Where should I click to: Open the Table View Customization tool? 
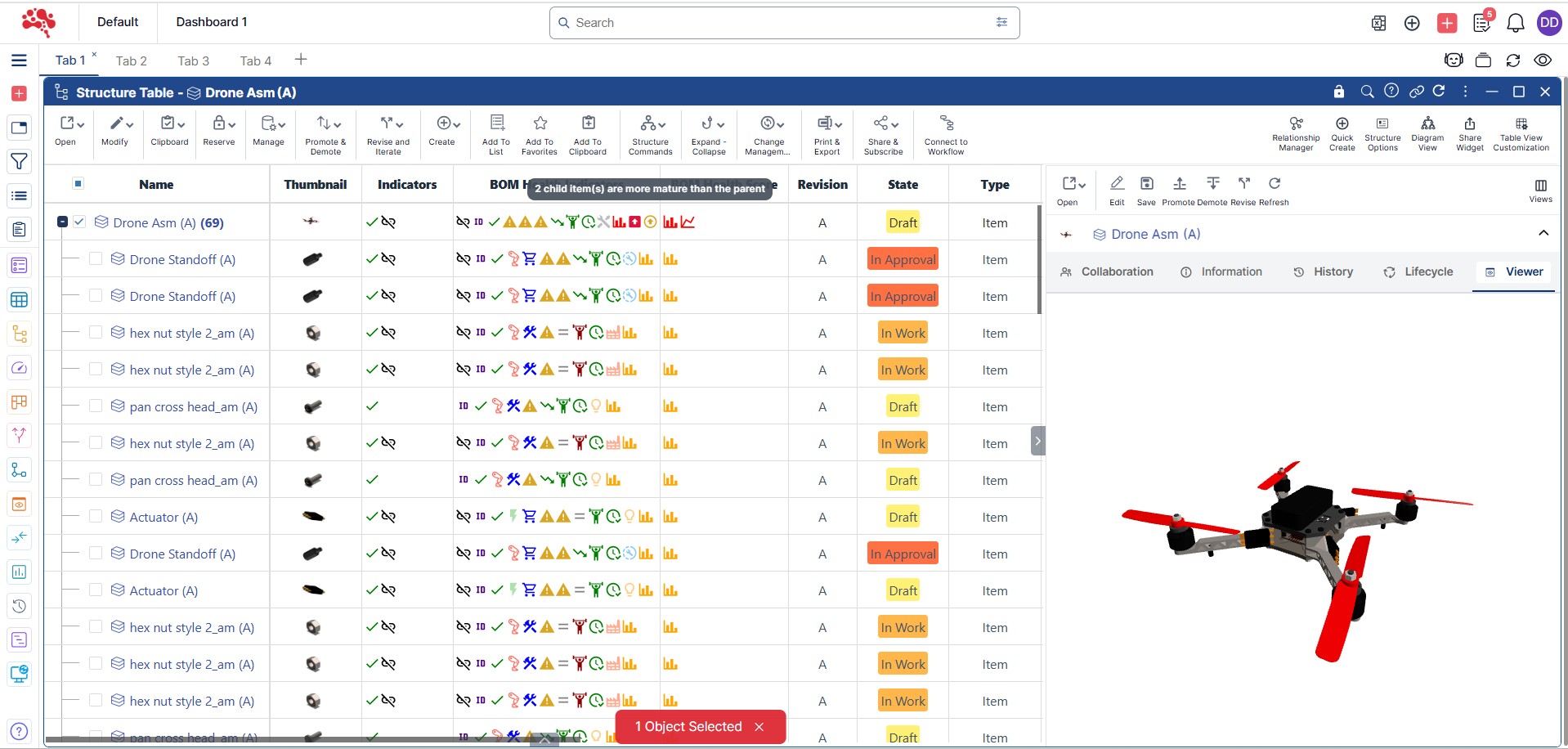(x=1521, y=124)
